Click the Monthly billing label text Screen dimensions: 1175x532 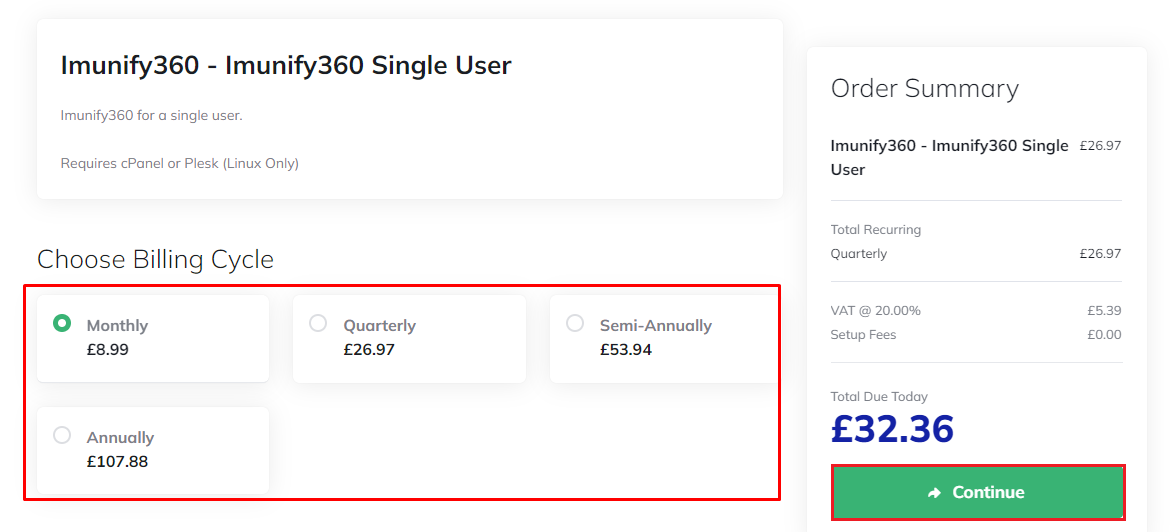117,325
